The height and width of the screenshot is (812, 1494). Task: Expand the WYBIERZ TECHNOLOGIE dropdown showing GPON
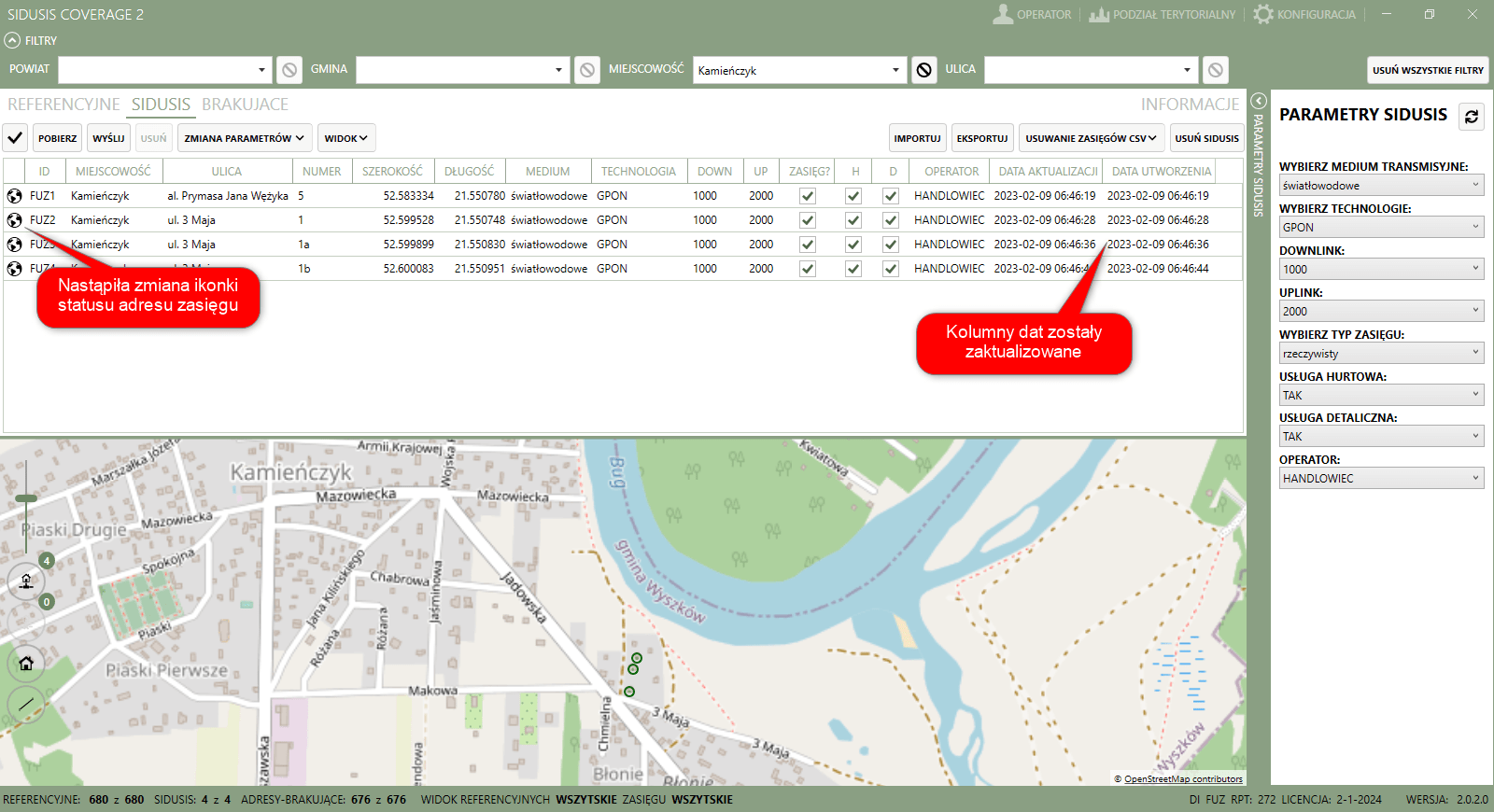(1381, 227)
